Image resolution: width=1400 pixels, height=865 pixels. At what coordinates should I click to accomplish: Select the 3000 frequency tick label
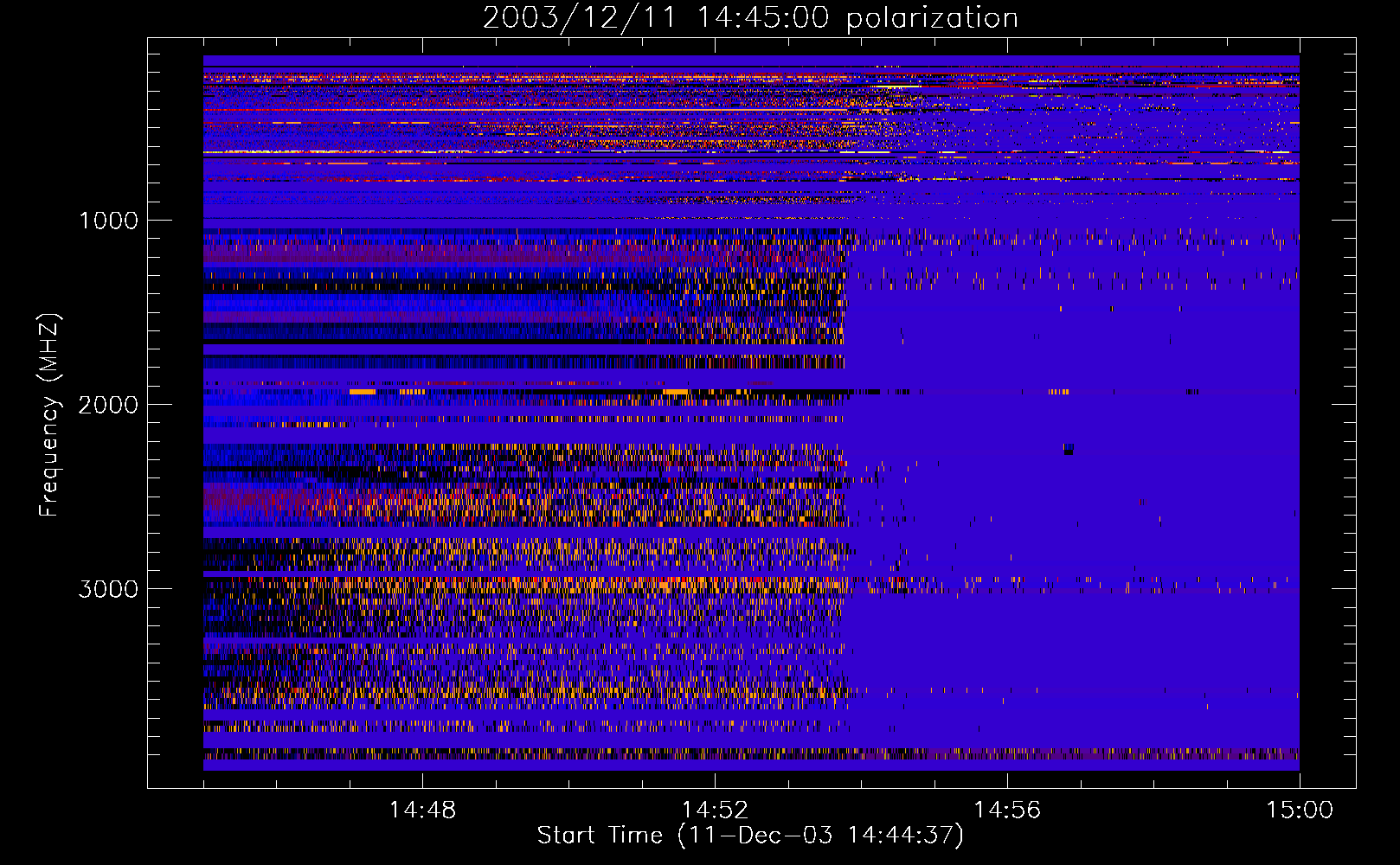(108, 589)
